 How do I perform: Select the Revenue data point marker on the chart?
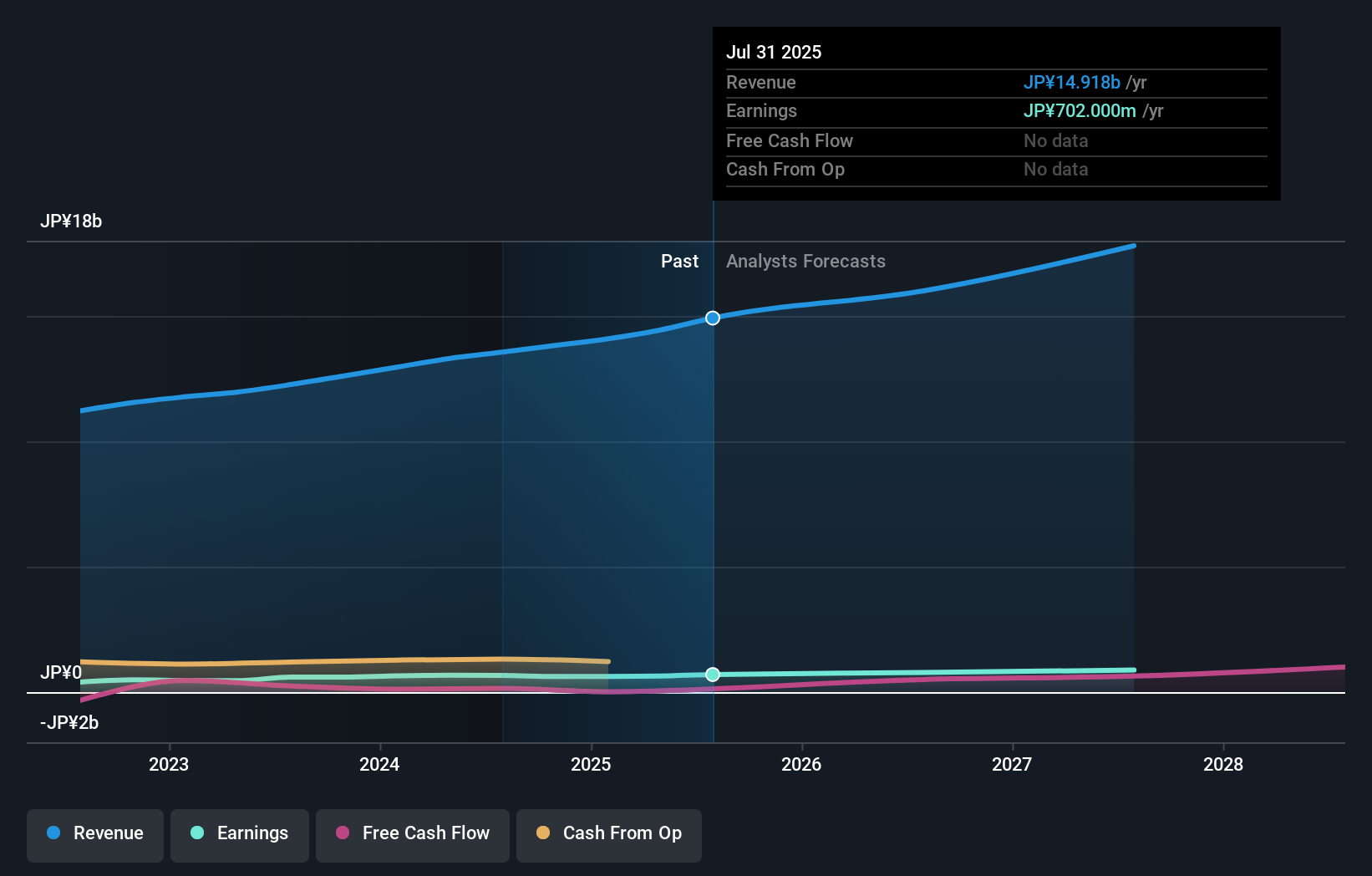pyautogui.click(x=712, y=318)
